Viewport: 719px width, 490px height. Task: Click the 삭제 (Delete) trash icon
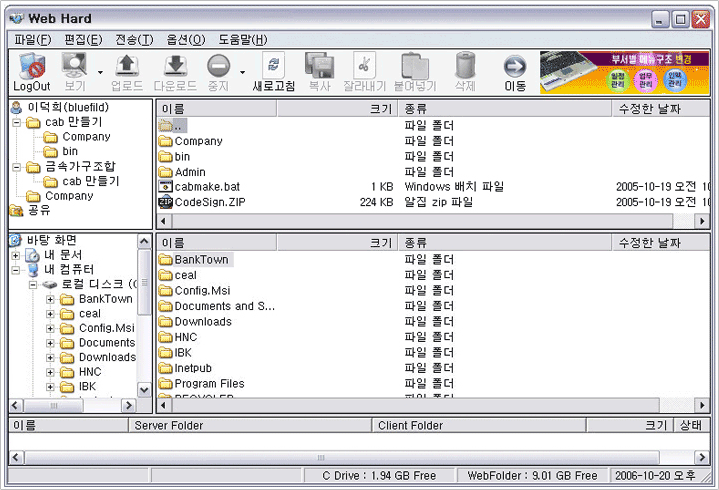[465, 67]
